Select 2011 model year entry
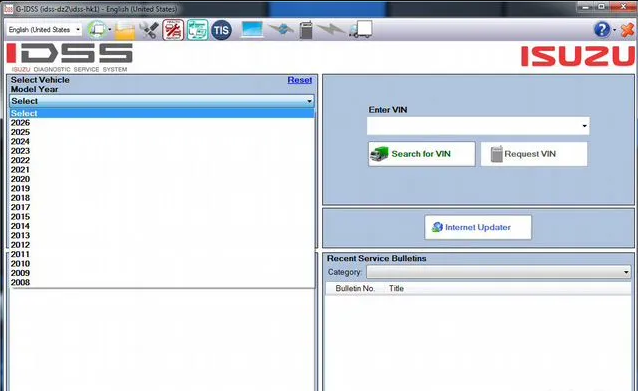This screenshot has width=638, height=391. [x=162, y=253]
